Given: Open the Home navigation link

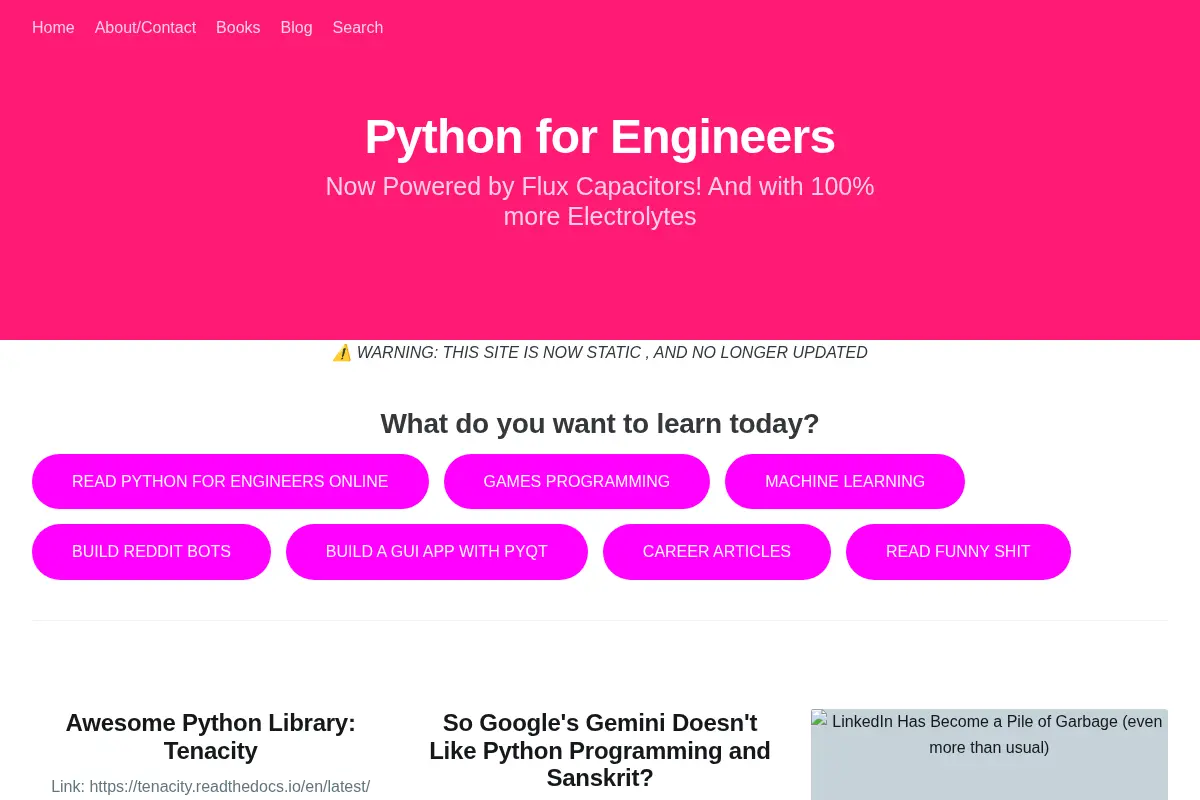Looking at the screenshot, I should pos(53,28).
